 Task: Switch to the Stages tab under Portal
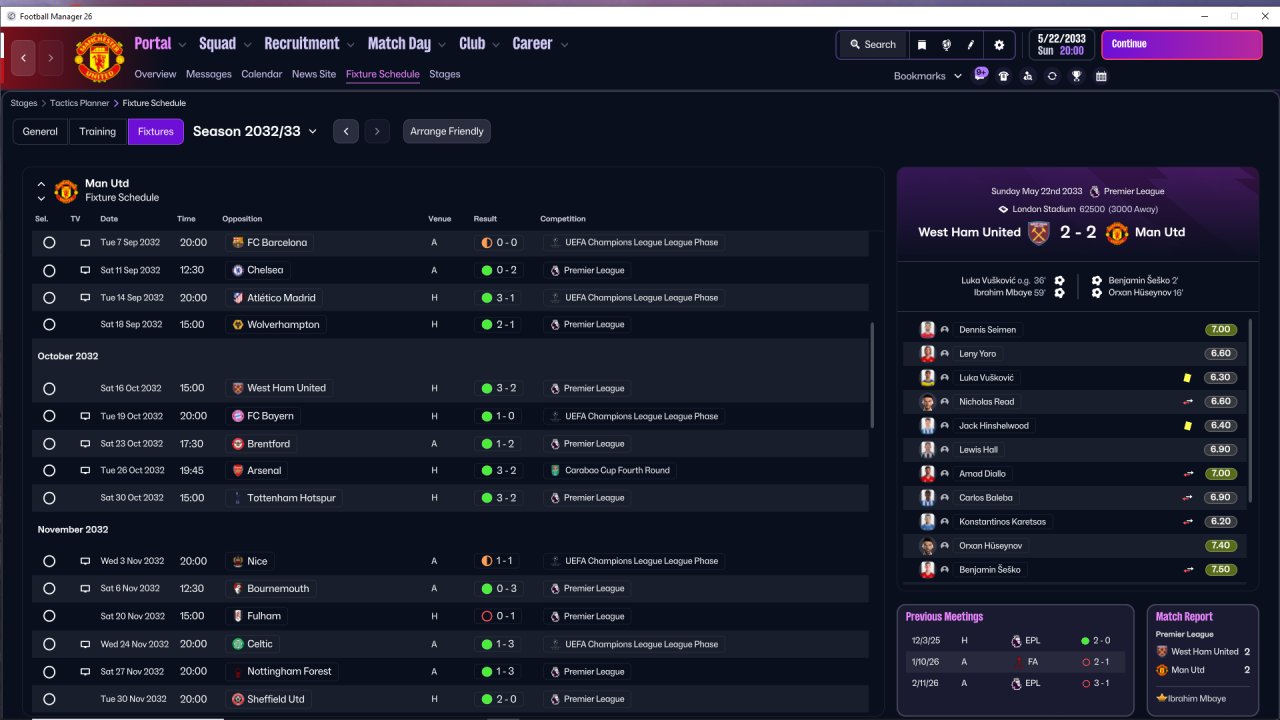(445, 74)
